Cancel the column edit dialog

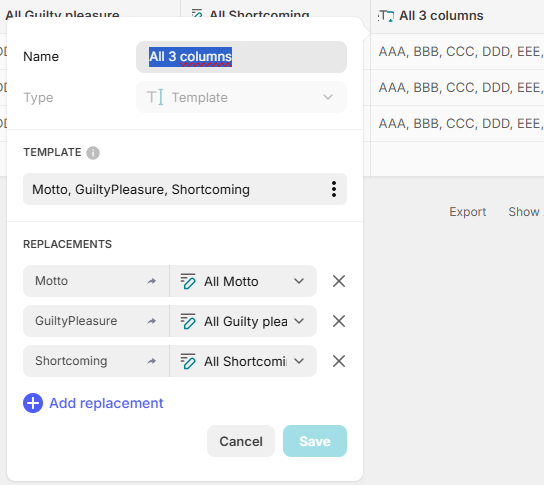(x=241, y=441)
